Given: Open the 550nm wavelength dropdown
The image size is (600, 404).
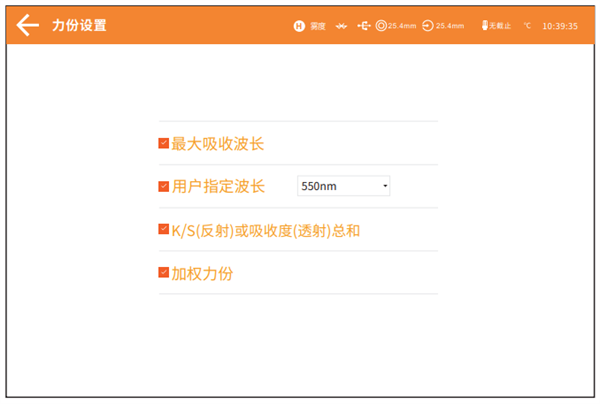Looking at the screenshot, I should pyautogui.click(x=342, y=186).
